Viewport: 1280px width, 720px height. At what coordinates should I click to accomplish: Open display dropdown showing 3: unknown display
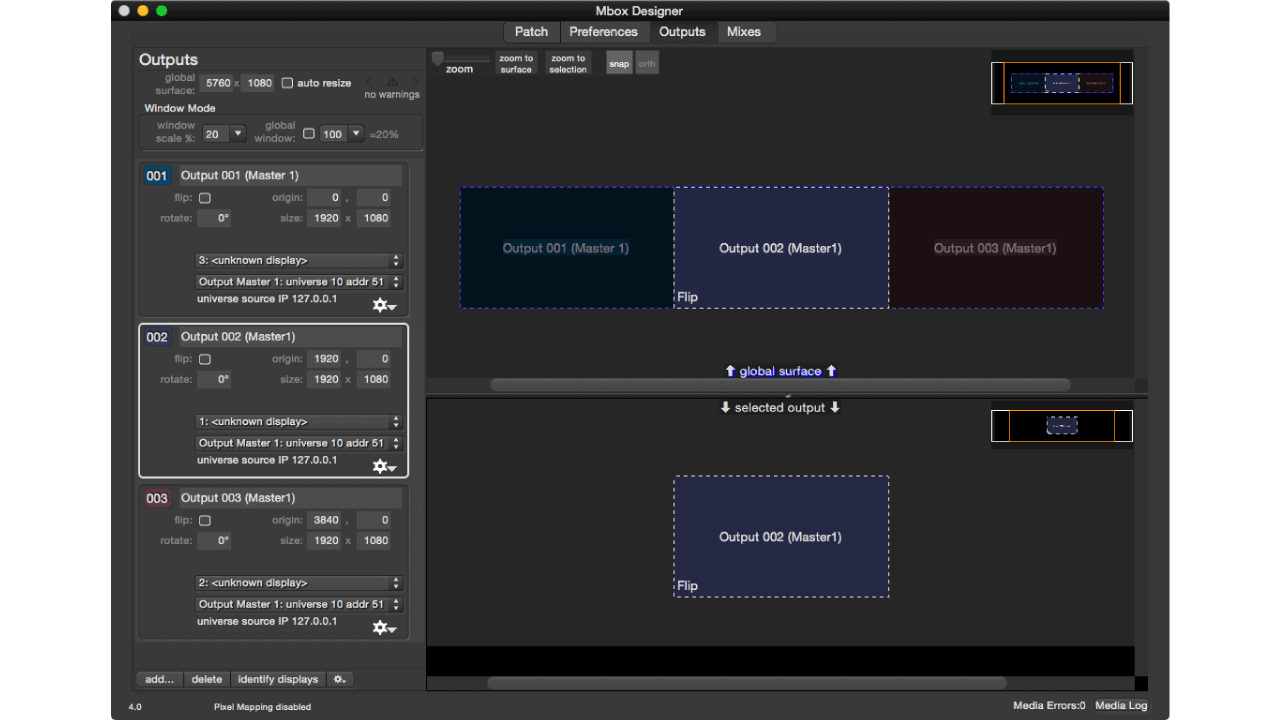pos(299,261)
